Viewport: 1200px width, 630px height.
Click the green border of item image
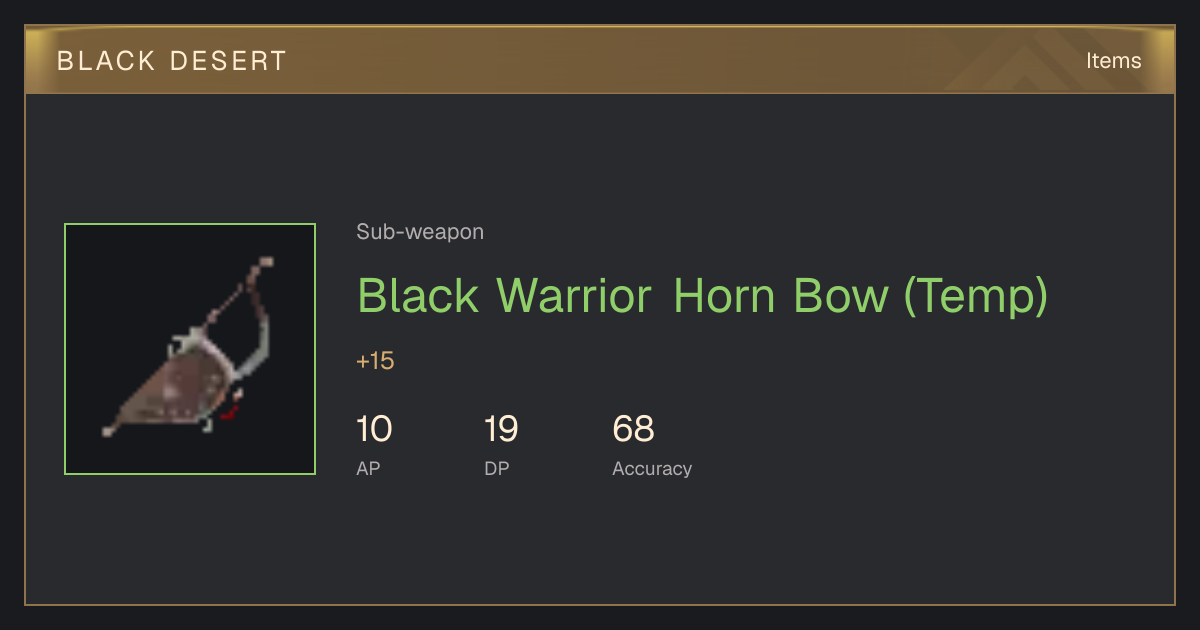(190, 224)
